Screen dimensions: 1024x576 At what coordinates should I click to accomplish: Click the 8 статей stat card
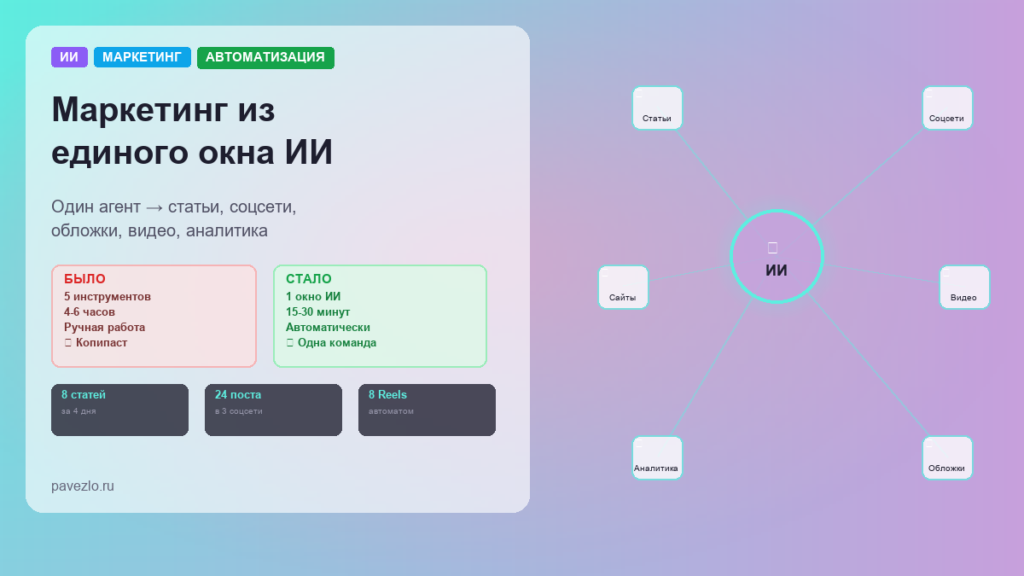coord(120,410)
